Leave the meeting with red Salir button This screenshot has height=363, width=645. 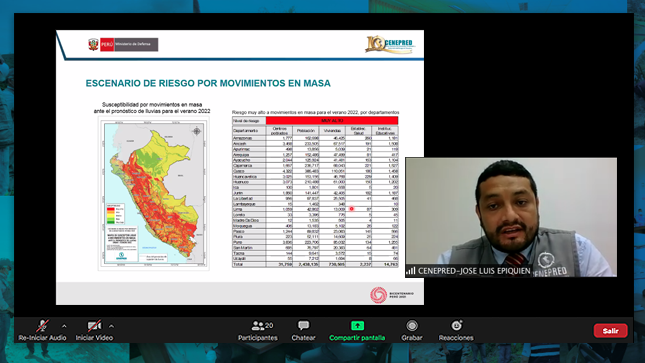[610, 330]
